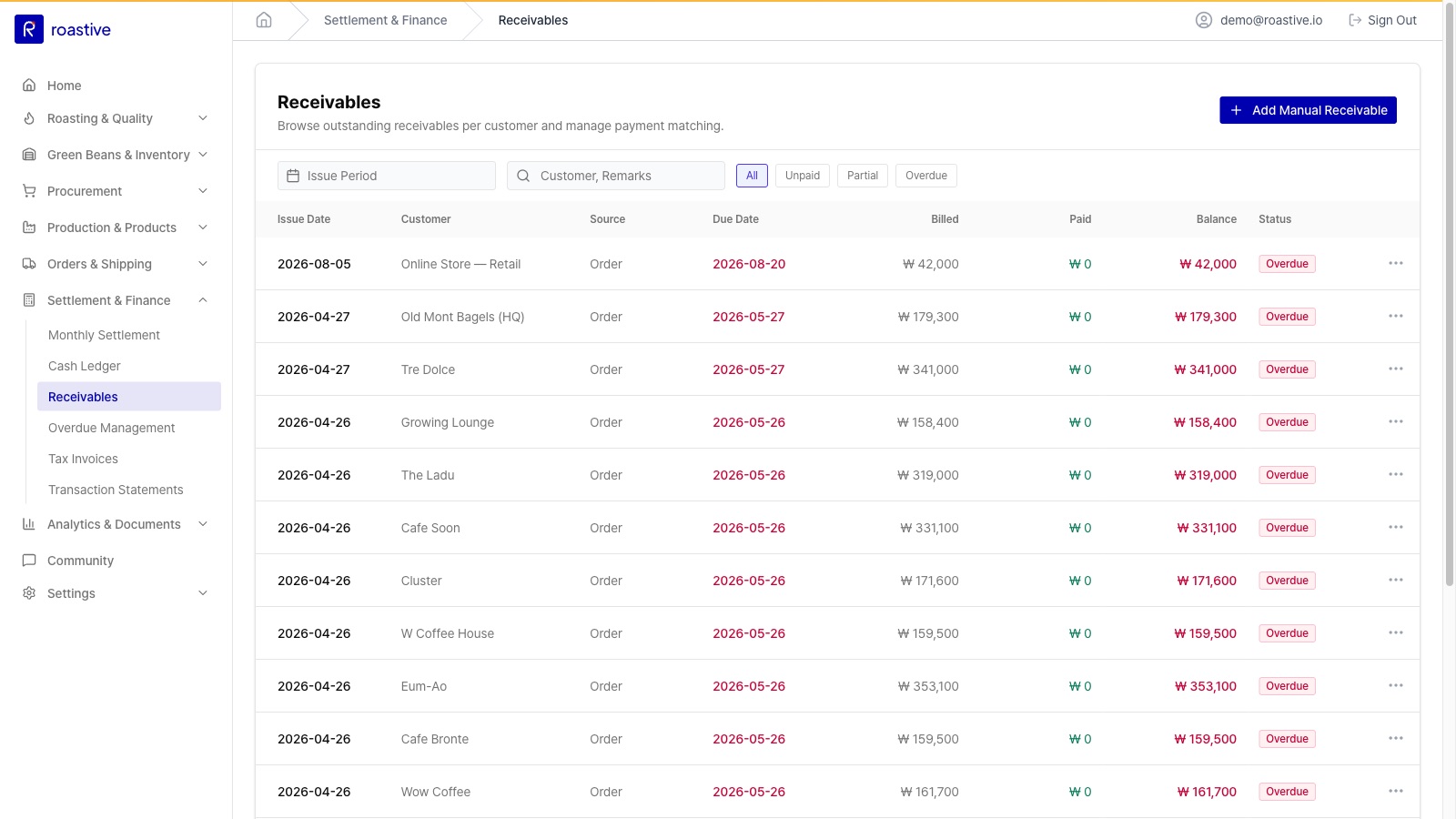Screen dimensions: 1456x819
Task: Click the user account avatar icon
Action: (1204, 20)
